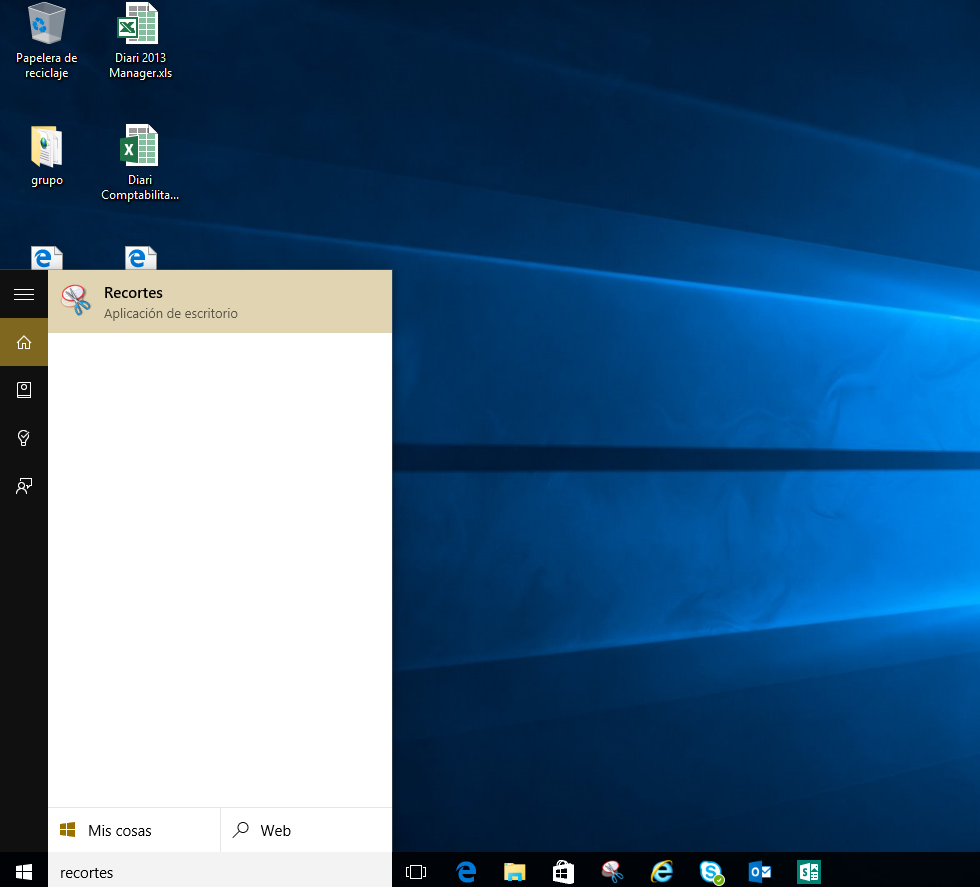
Task: Expand the hamburger menu in search panel
Action: click(x=24, y=294)
